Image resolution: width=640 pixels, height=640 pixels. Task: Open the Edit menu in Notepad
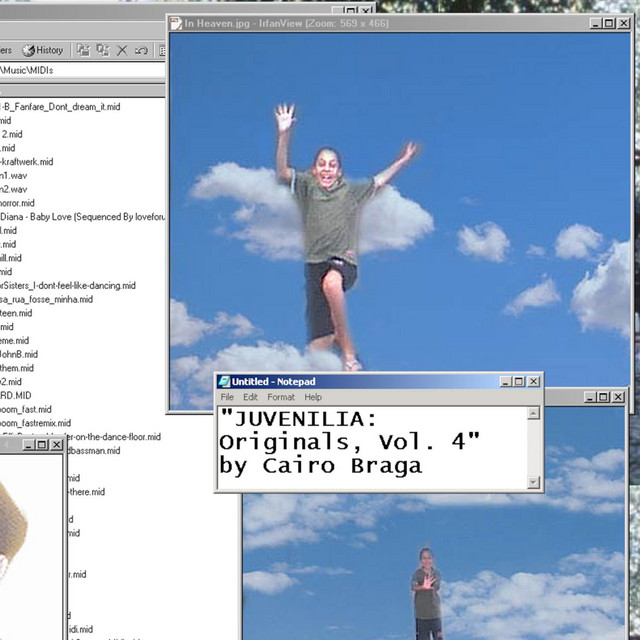click(250, 397)
